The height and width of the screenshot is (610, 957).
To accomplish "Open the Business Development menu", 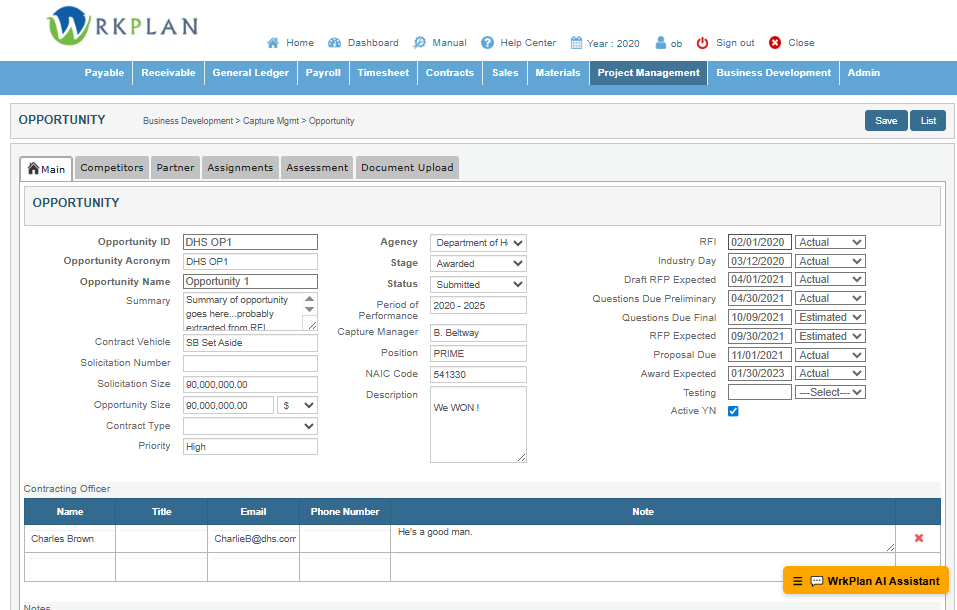I will coord(773,73).
